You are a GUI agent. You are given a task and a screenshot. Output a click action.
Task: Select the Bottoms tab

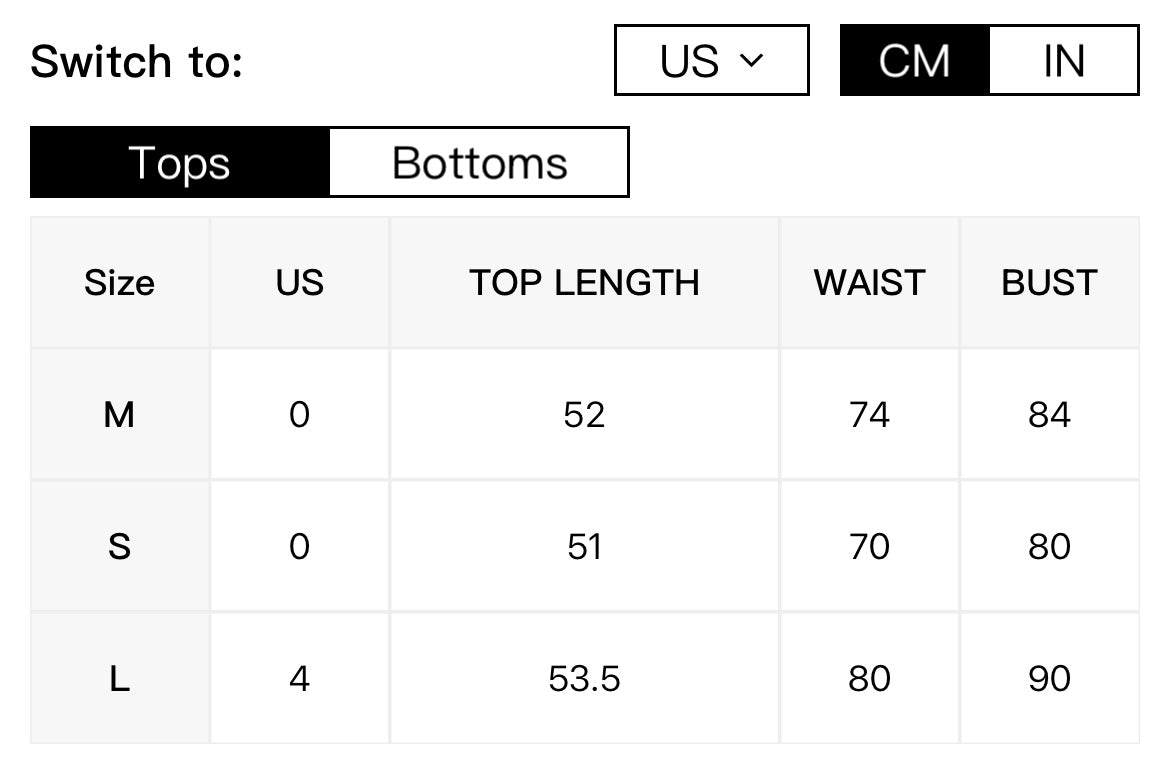[x=479, y=163]
